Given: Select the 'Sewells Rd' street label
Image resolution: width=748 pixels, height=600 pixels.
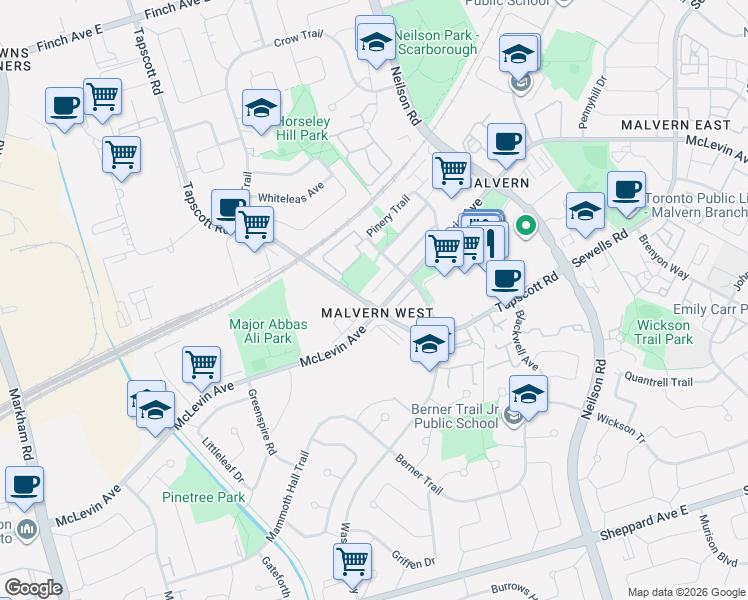Looking at the screenshot, I should (599, 248).
